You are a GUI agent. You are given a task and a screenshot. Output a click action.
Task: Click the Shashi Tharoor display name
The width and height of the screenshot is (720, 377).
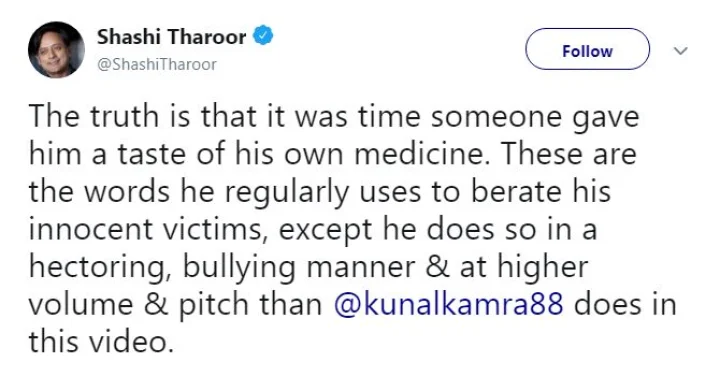[171, 37]
